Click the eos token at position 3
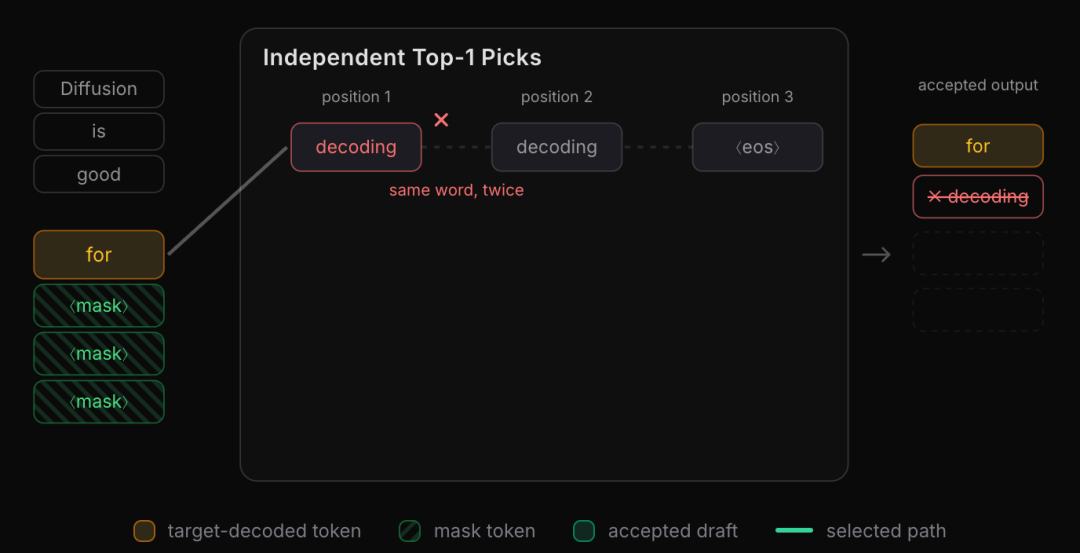 [x=758, y=147]
